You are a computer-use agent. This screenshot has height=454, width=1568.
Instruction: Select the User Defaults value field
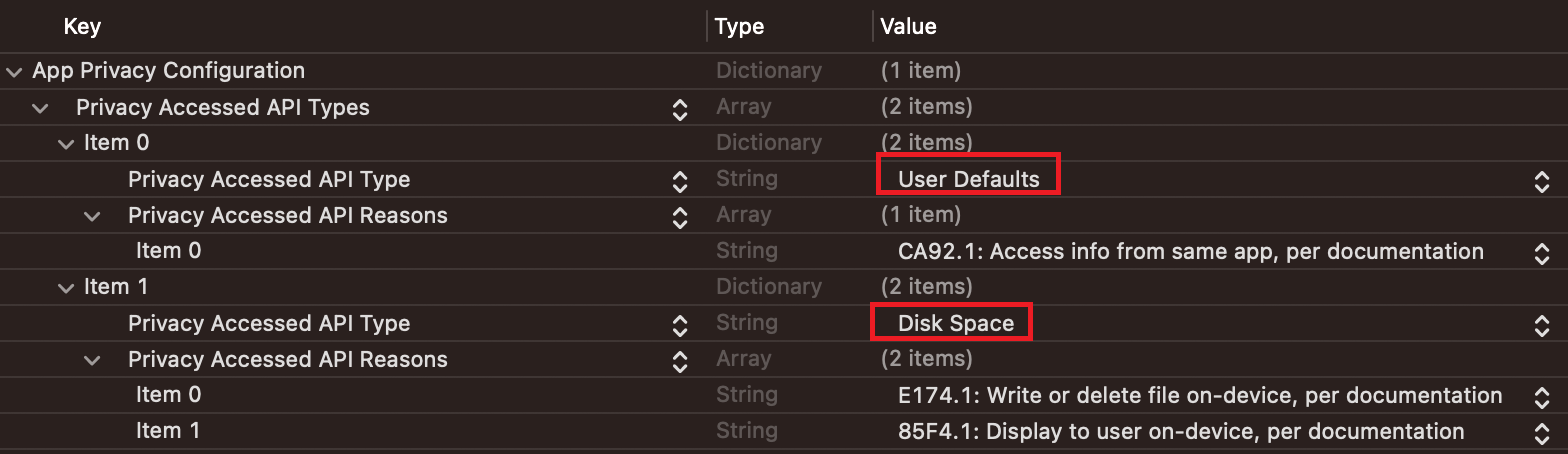point(968,180)
